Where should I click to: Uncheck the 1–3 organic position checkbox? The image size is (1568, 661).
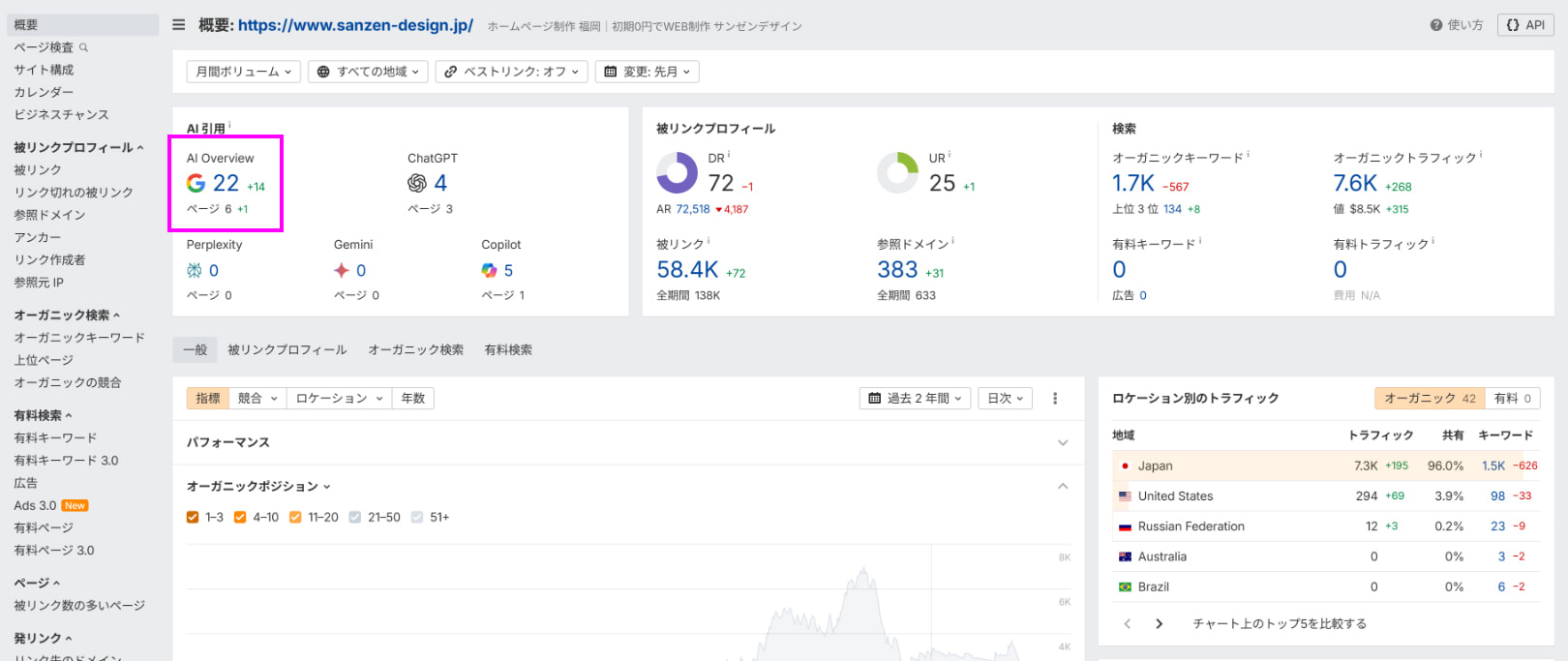(193, 518)
